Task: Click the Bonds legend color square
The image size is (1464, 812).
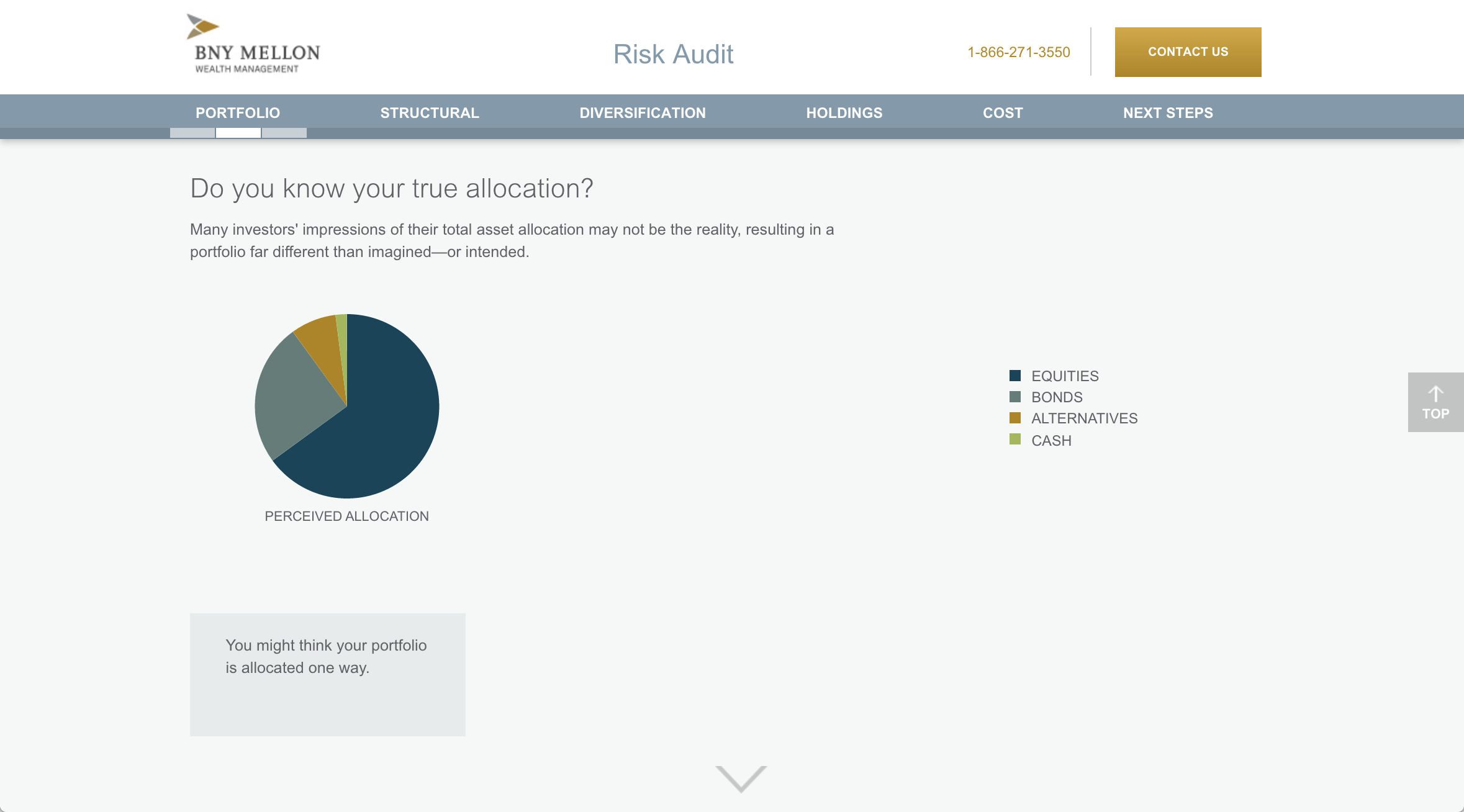Action: click(1015, 397)
